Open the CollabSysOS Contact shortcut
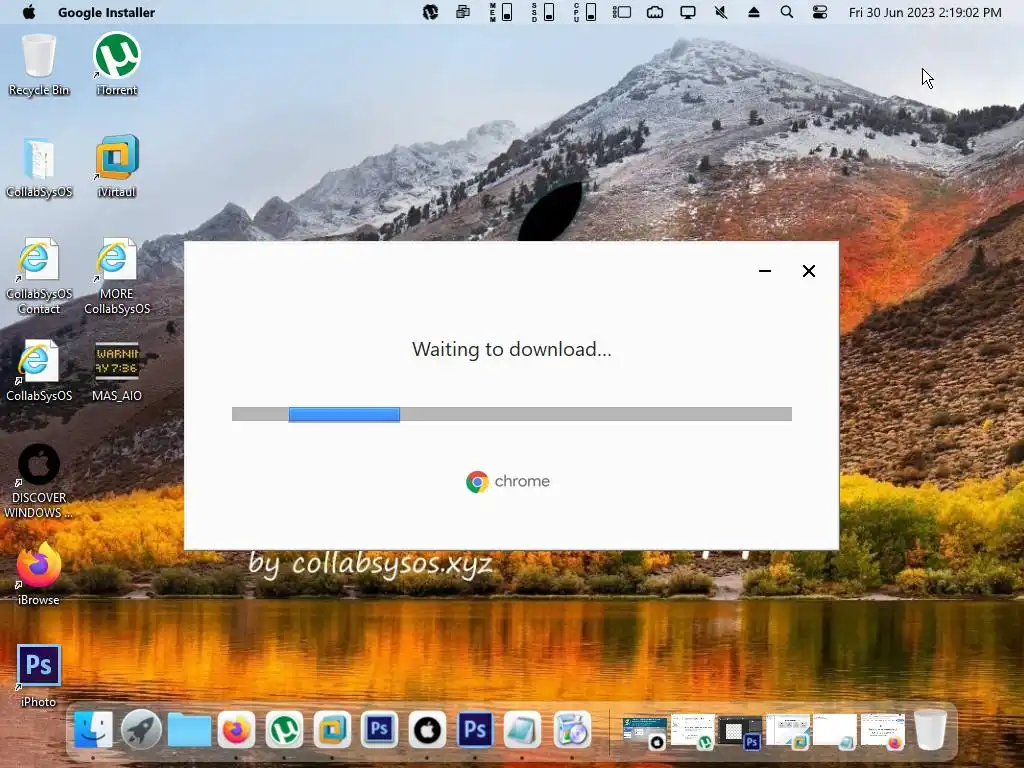This screenshot has width=1024, height=768. (x=39, y=276)
